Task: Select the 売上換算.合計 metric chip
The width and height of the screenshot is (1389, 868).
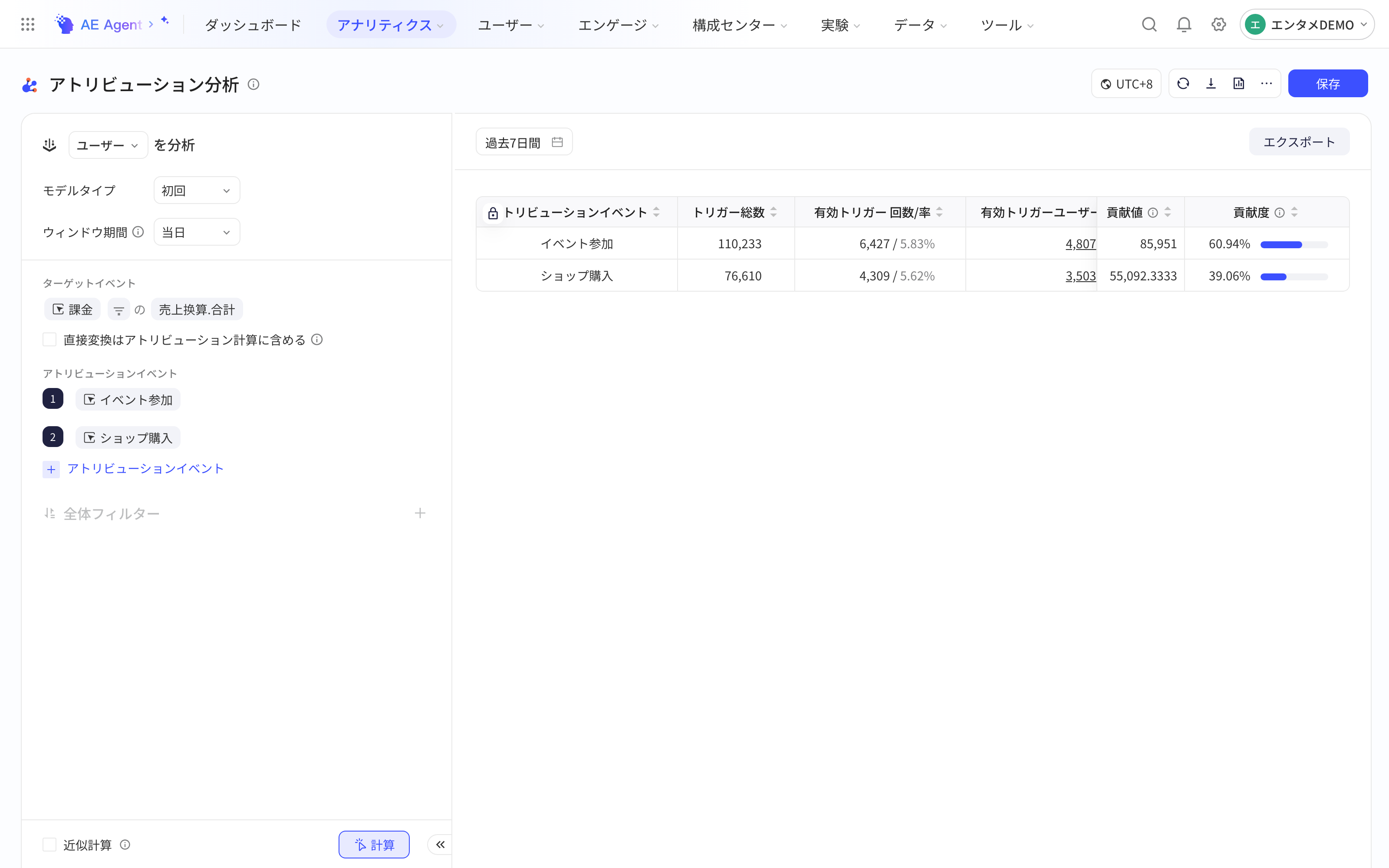Action: pos(197,310)
